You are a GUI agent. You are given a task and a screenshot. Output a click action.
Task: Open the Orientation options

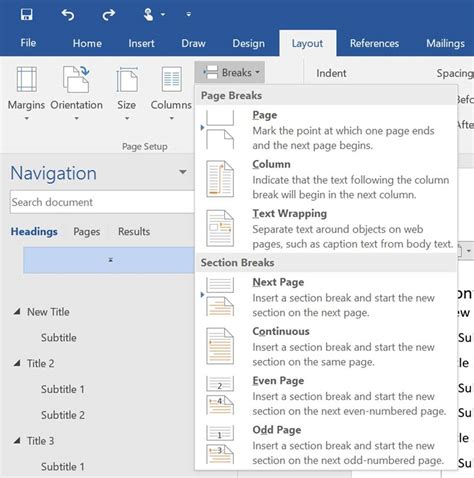76,93
